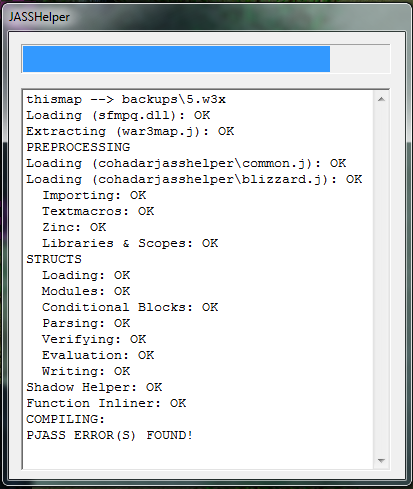Click the 'Zinc: OK' log line
This screenshot has width=413, height=489.
tap(74, 227)
